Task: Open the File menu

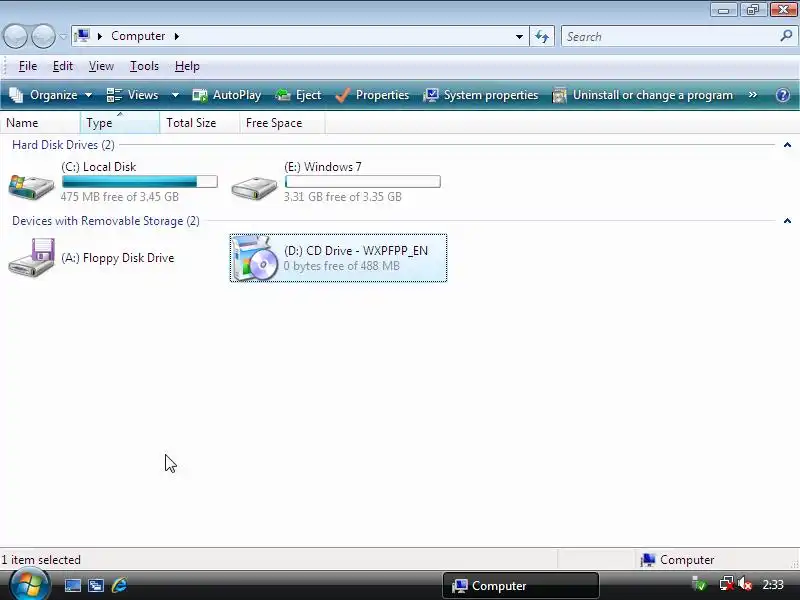Action: [28, 66]
